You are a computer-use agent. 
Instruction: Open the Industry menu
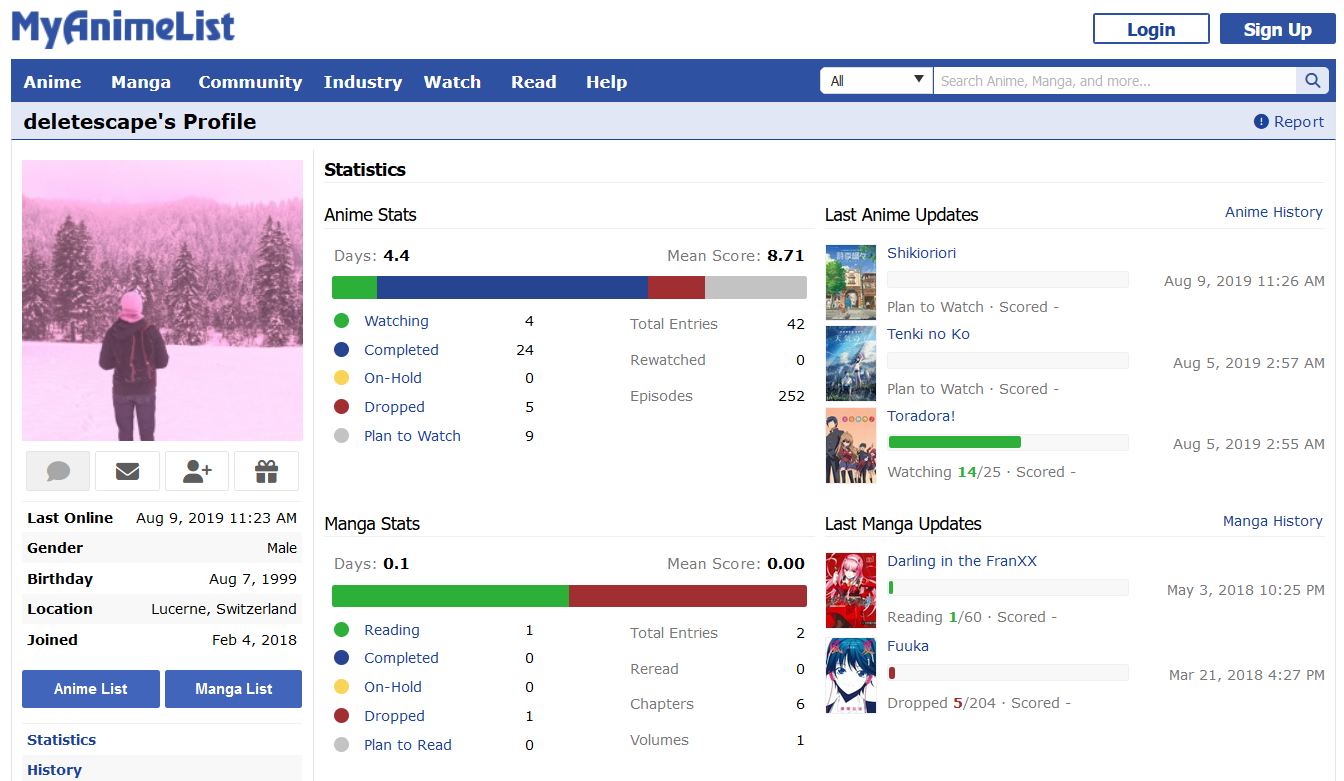click(363, 82)
